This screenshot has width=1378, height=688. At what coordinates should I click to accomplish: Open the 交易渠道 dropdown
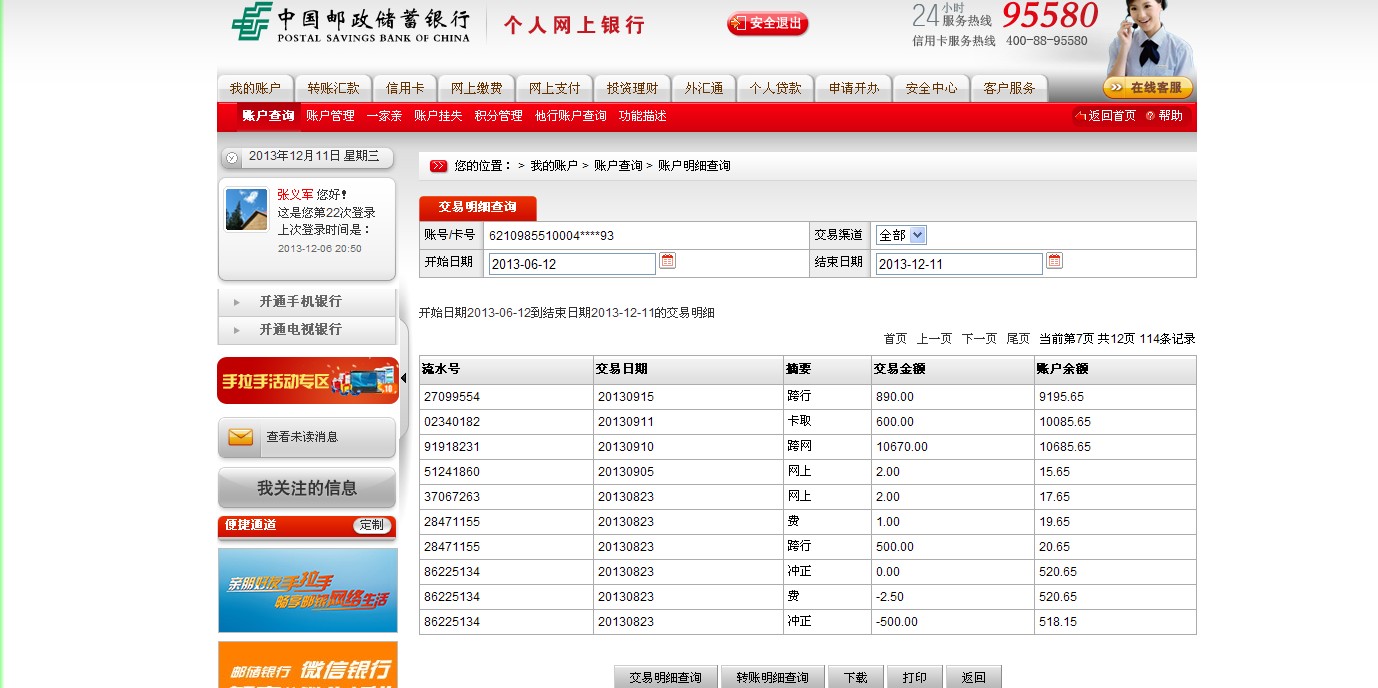coord(901,235)
